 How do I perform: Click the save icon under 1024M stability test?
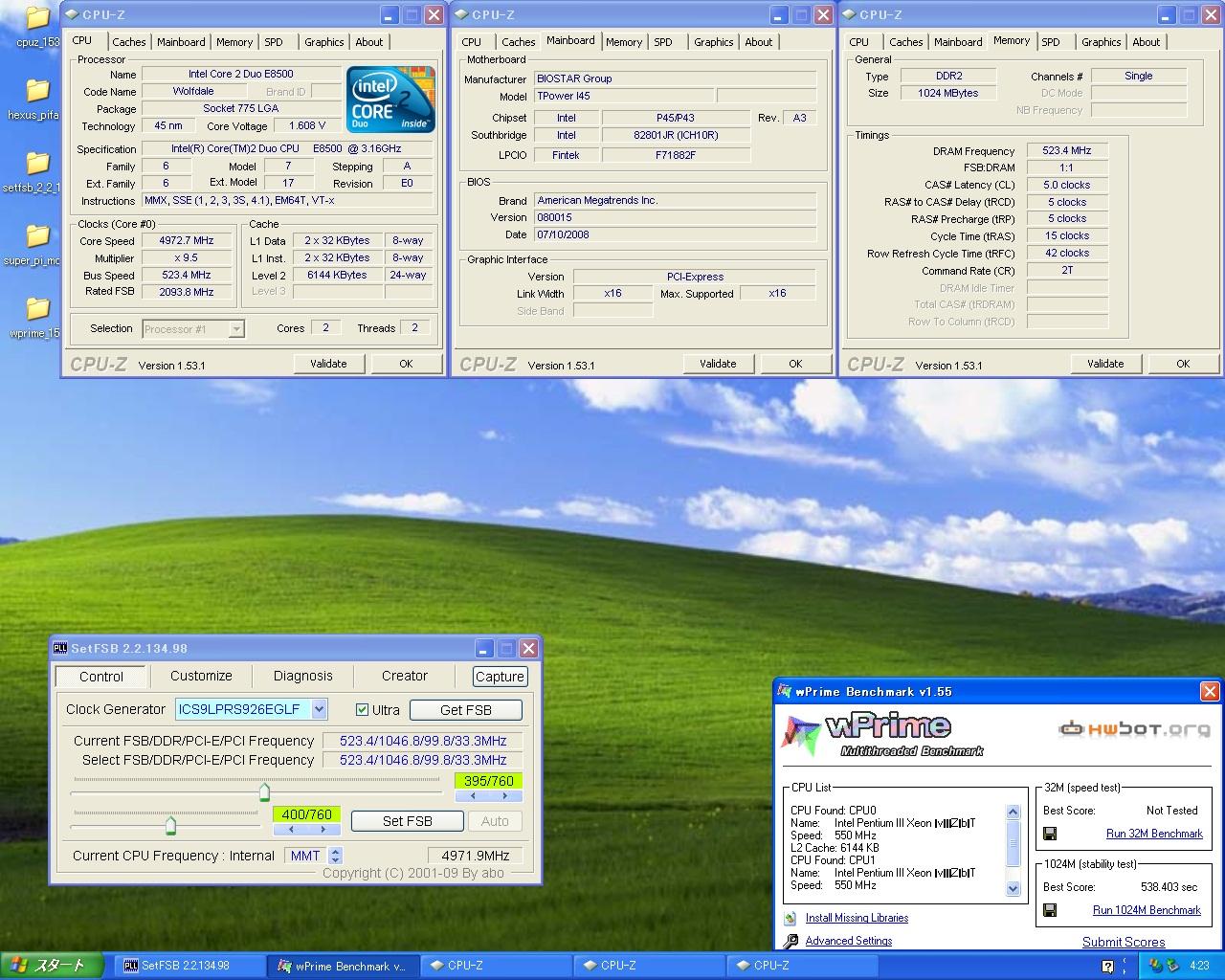click(x=1050, y=910)
